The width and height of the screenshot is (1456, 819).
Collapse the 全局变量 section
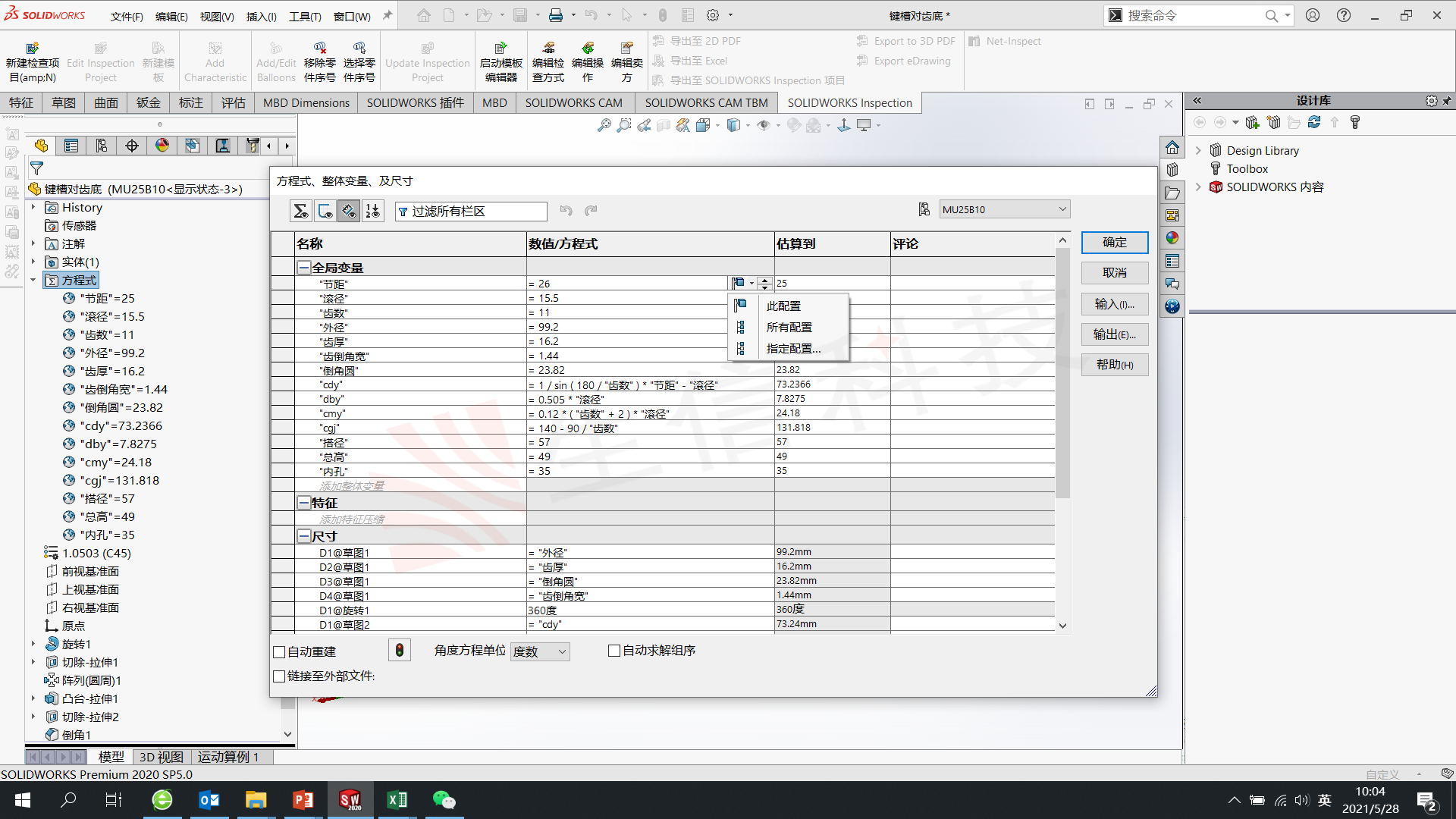(x=303, y=268)
